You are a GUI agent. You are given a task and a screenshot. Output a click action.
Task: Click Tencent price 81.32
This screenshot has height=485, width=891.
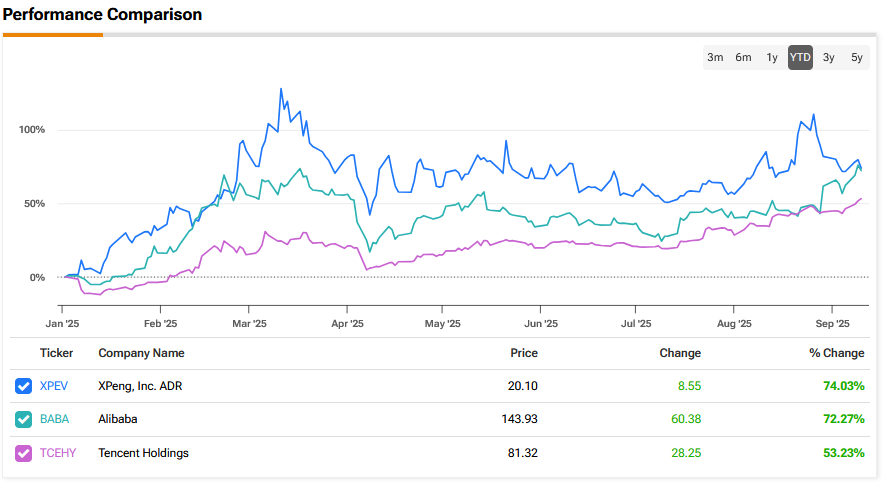point(523,453)
